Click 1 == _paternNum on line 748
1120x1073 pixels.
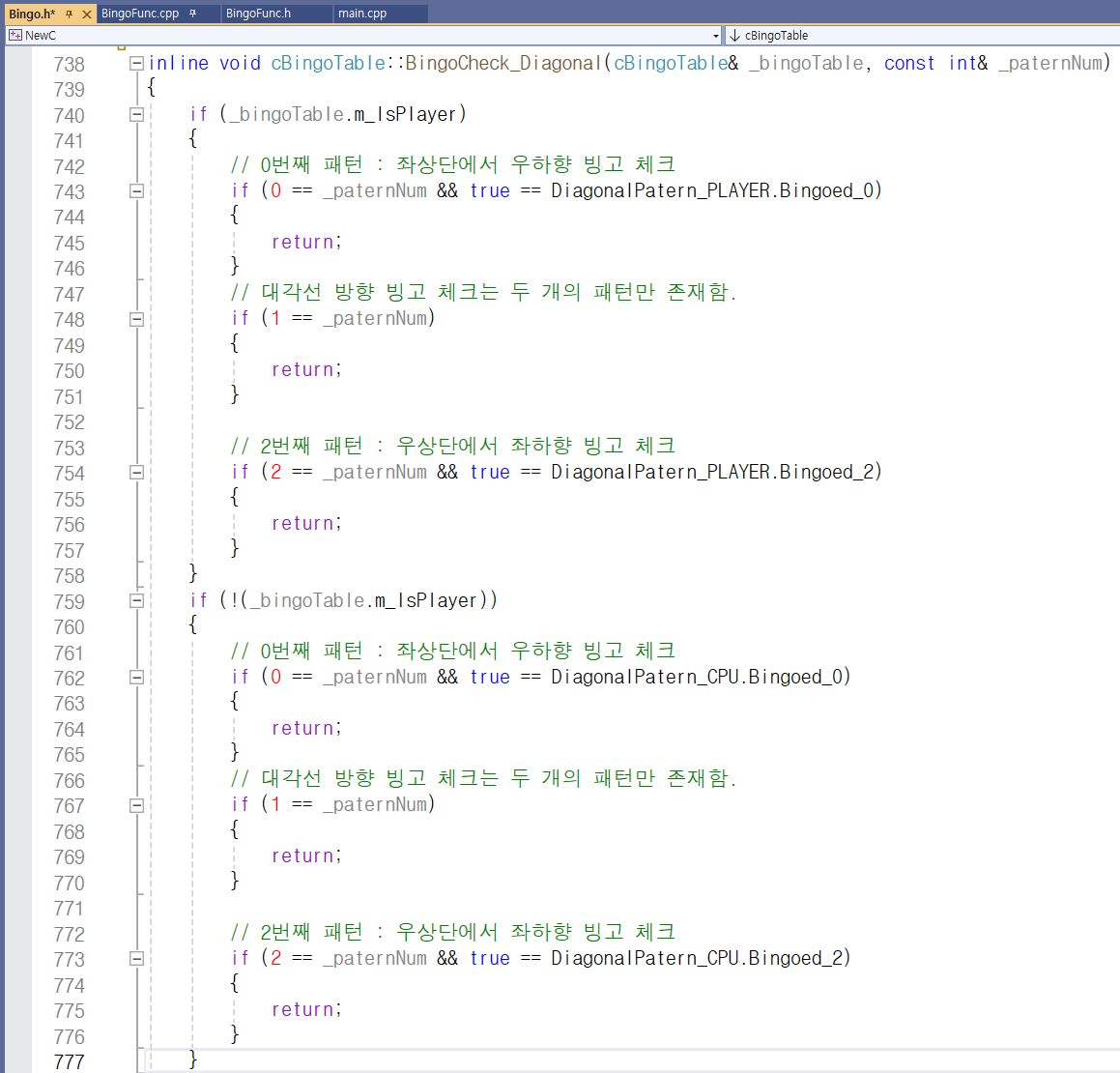pos(349,319)
